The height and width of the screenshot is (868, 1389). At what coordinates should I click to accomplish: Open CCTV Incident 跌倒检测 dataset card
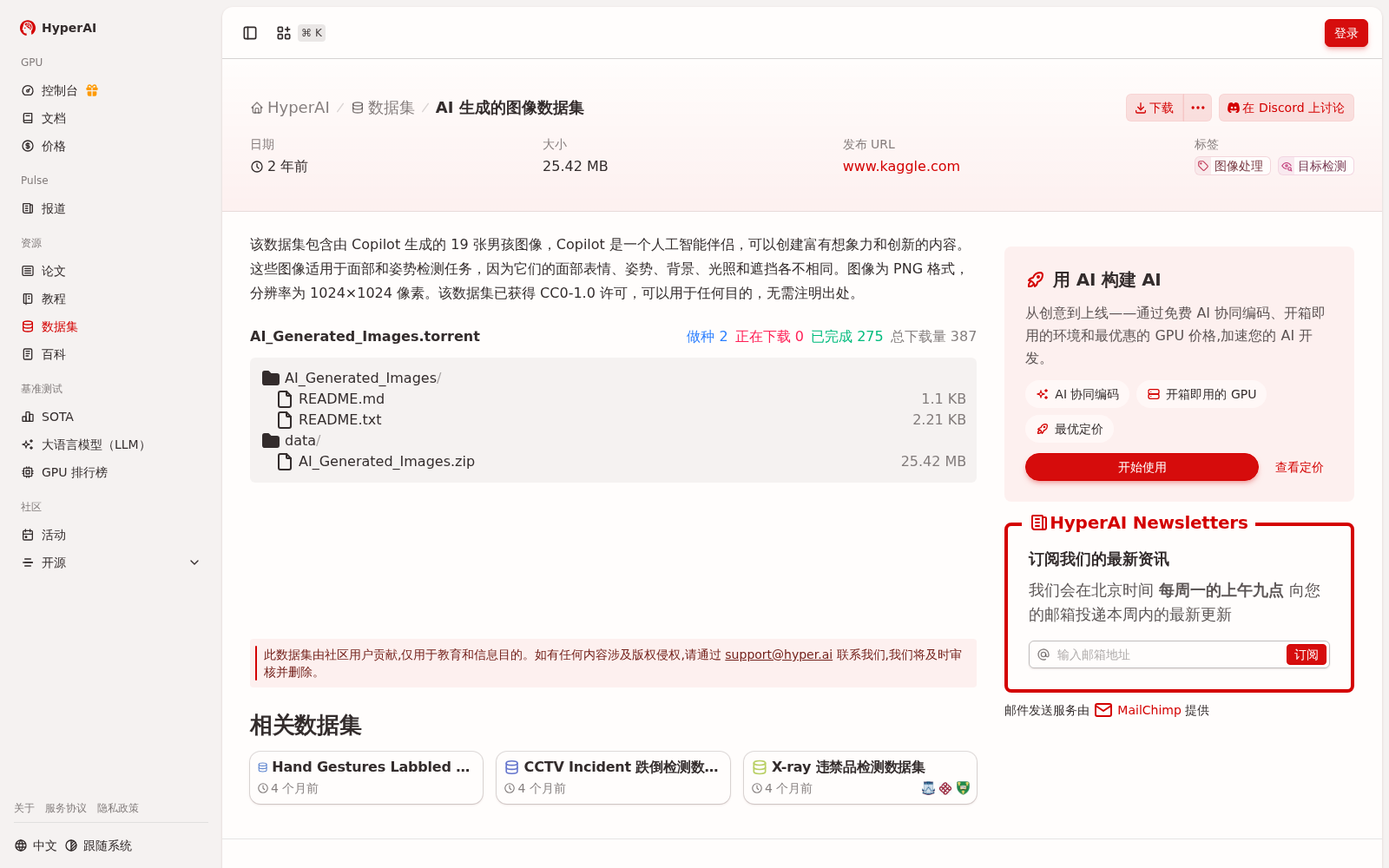click(613, 778)
